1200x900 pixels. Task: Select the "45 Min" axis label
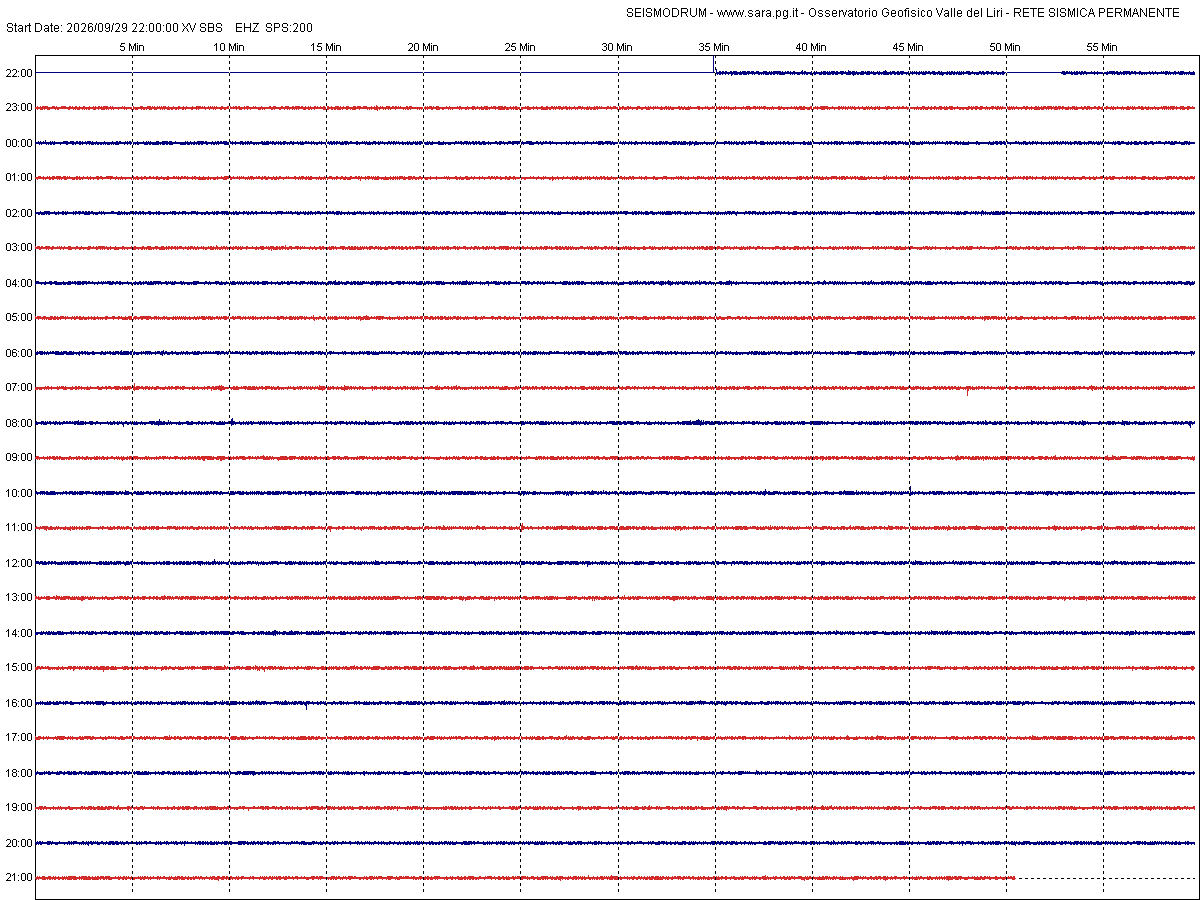click(x=908, y=47)
